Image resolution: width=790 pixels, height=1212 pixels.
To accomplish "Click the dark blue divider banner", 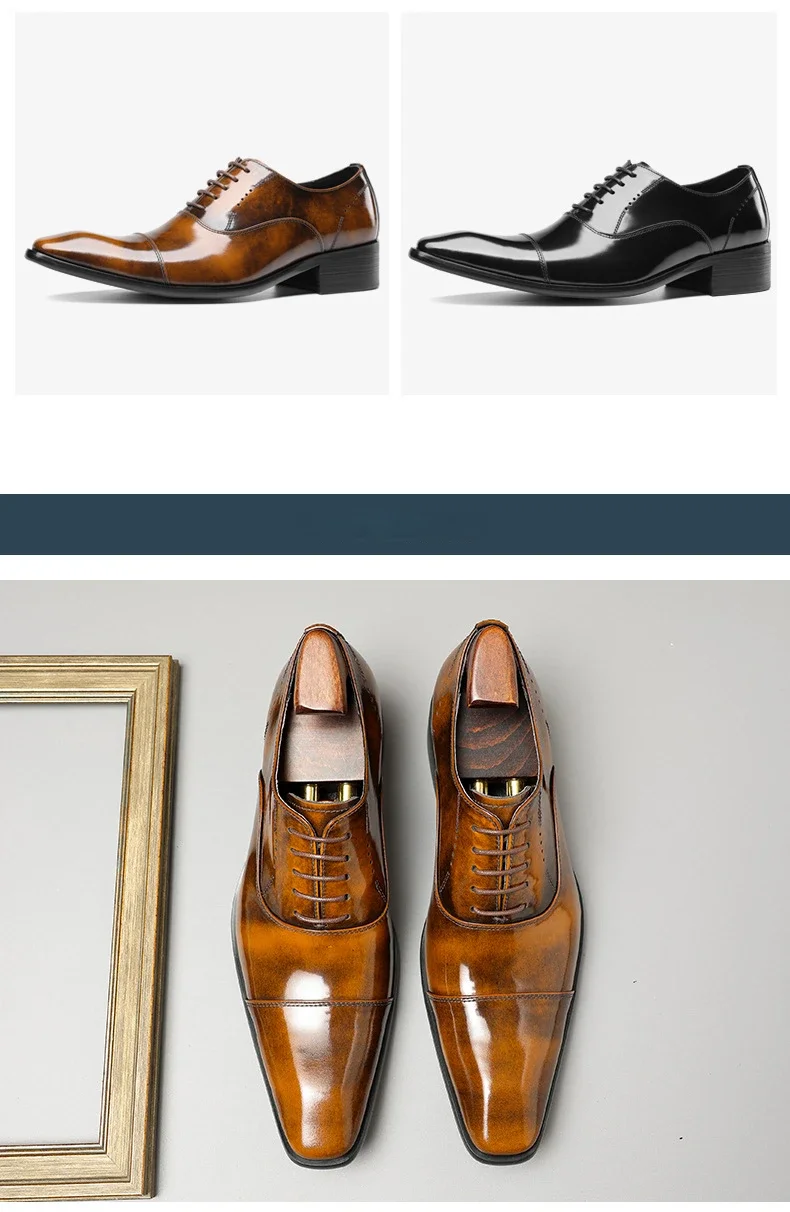I will pos(395,524).
